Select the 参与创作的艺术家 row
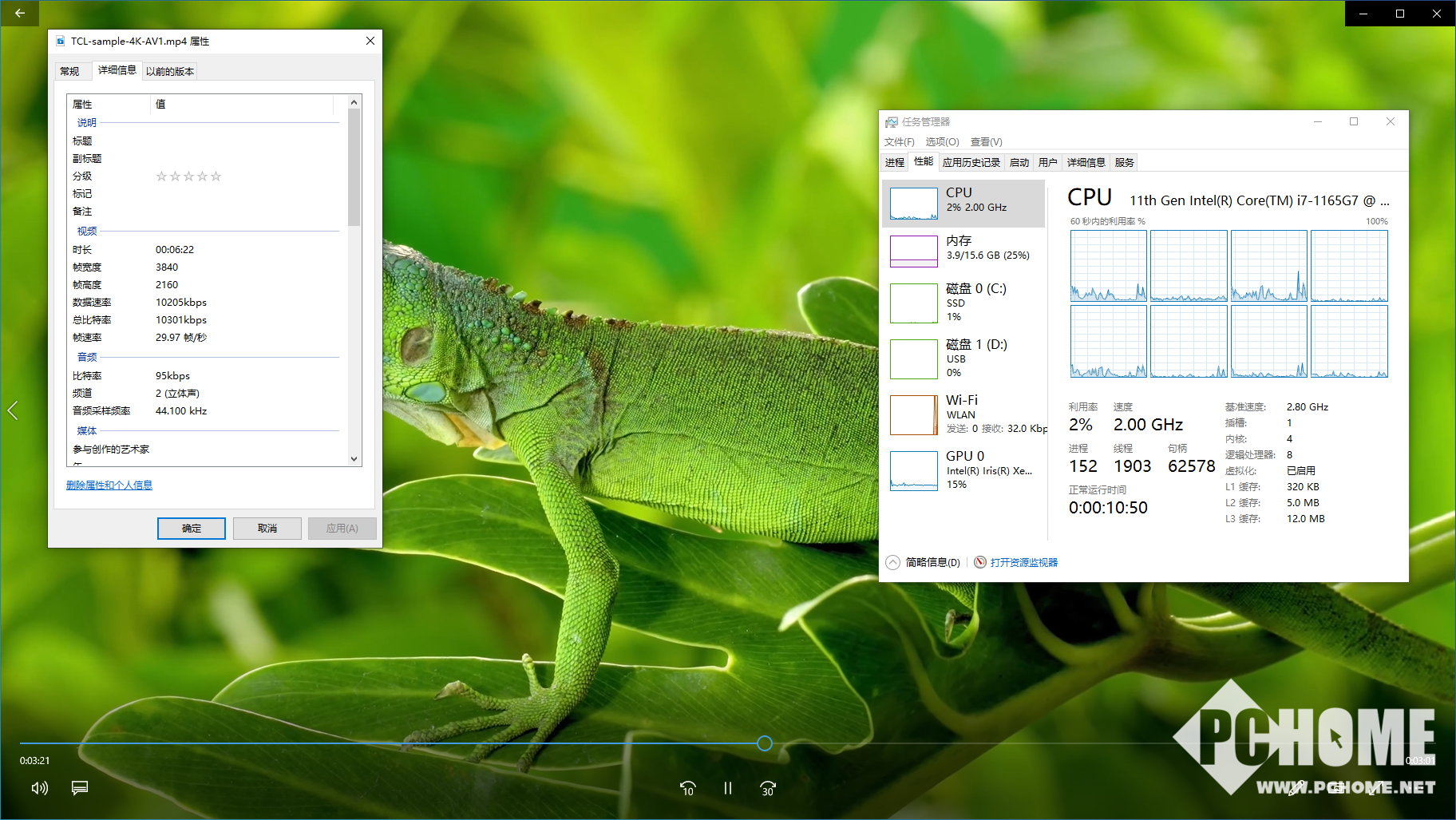 206,450
